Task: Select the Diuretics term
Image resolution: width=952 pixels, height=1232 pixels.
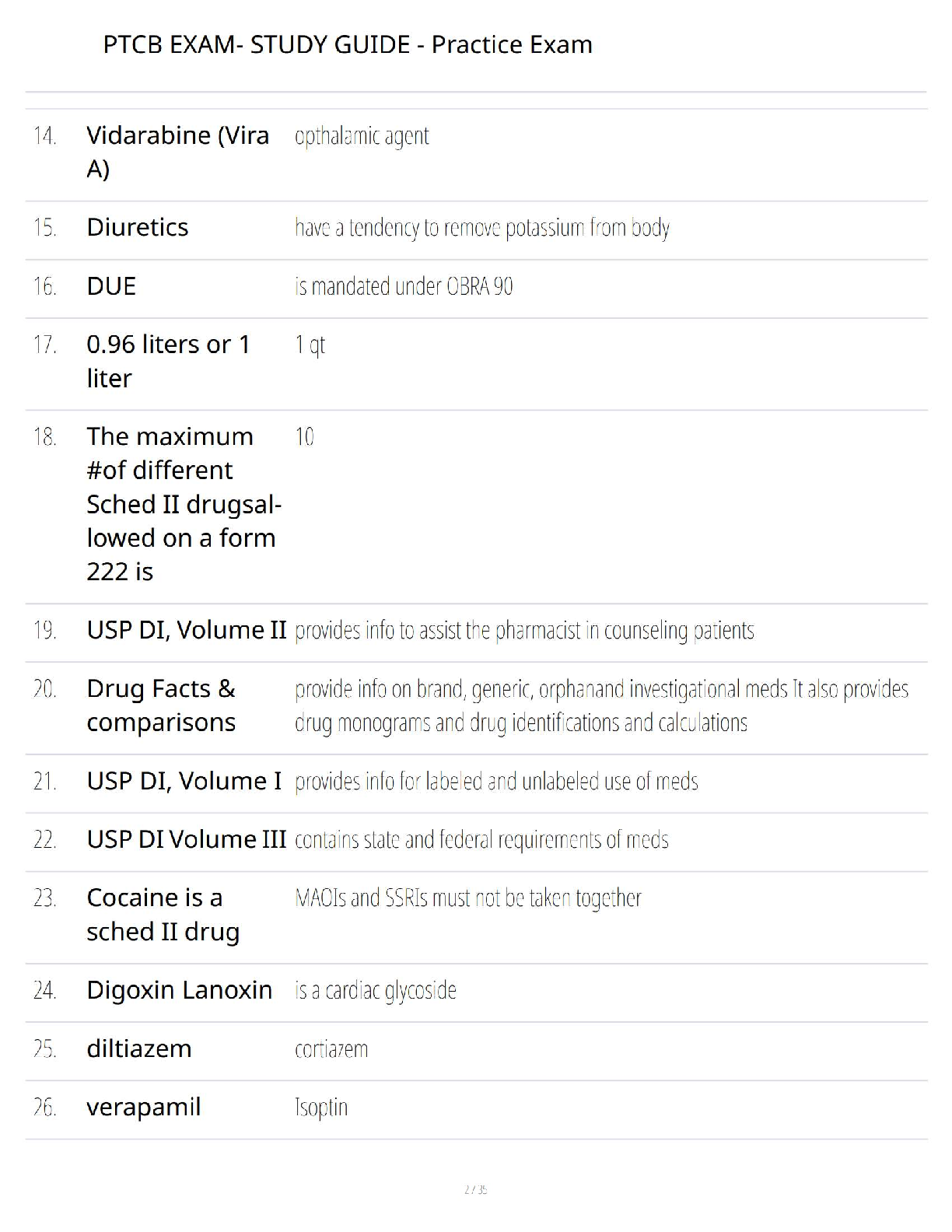Action: [x=137, y=227]
